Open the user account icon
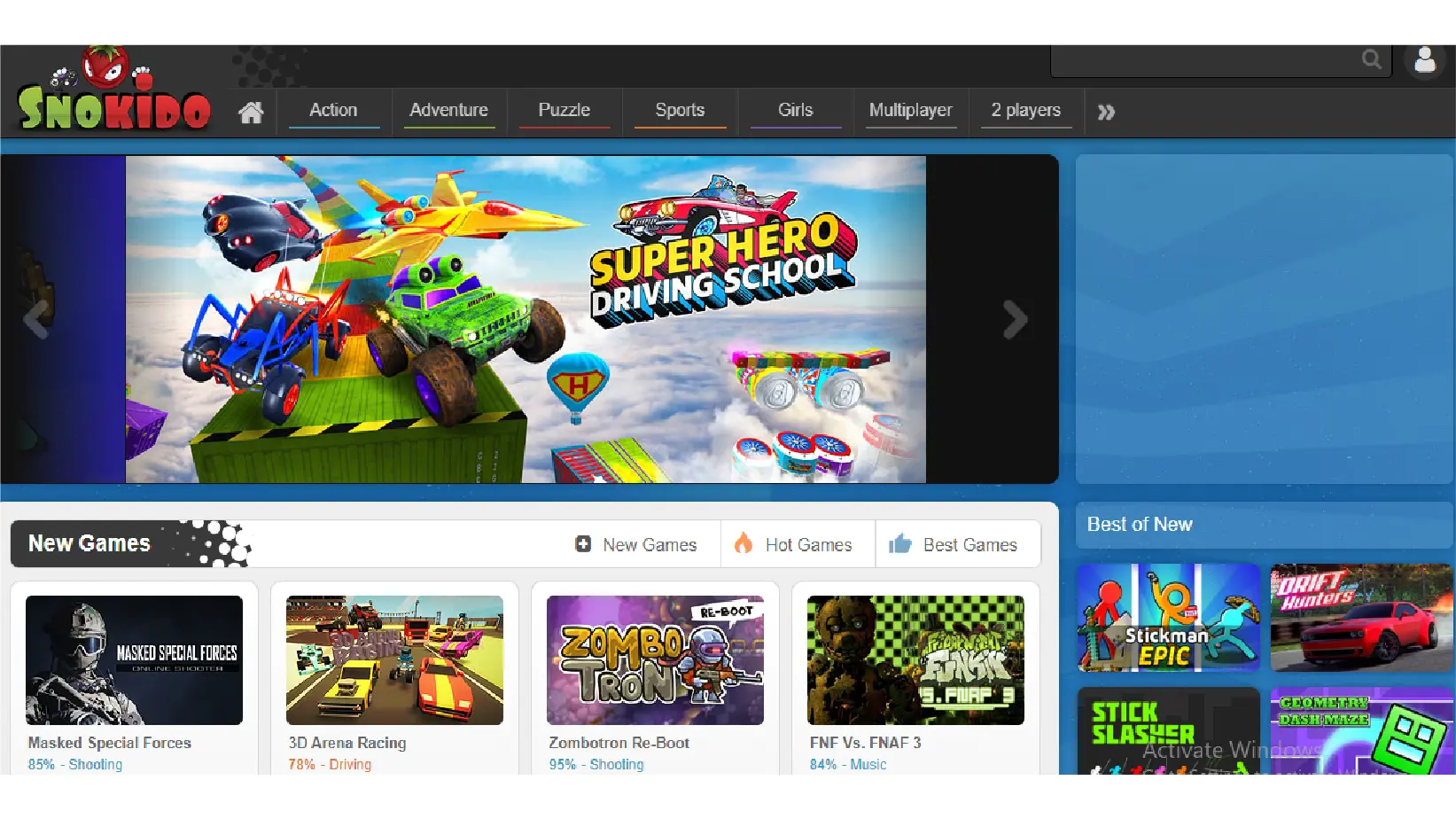 pyautogui.click(x=1425, y=60)
